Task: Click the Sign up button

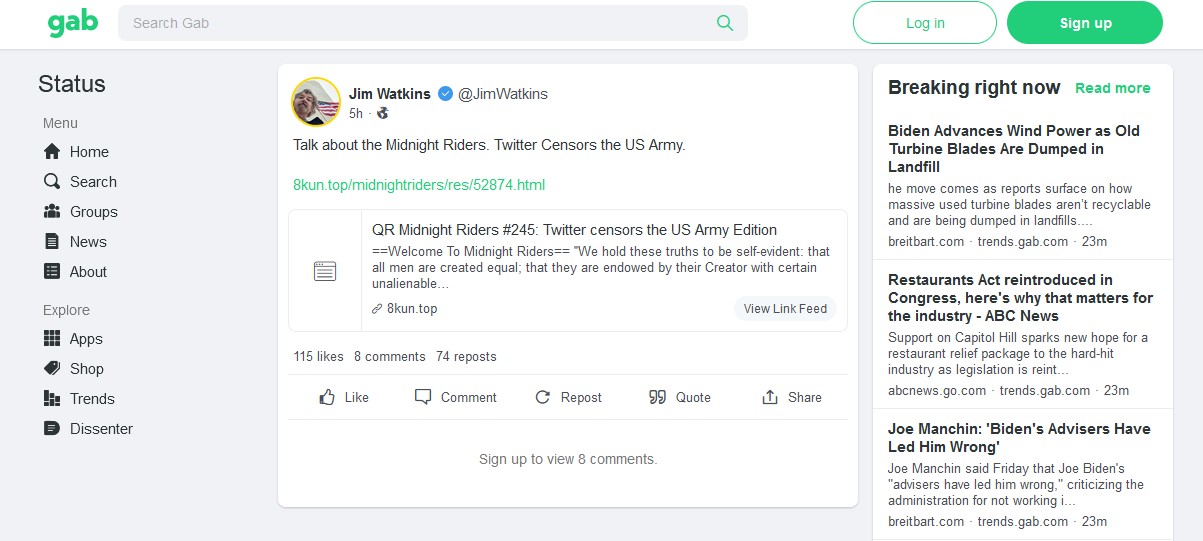Action: point(1085,23)
